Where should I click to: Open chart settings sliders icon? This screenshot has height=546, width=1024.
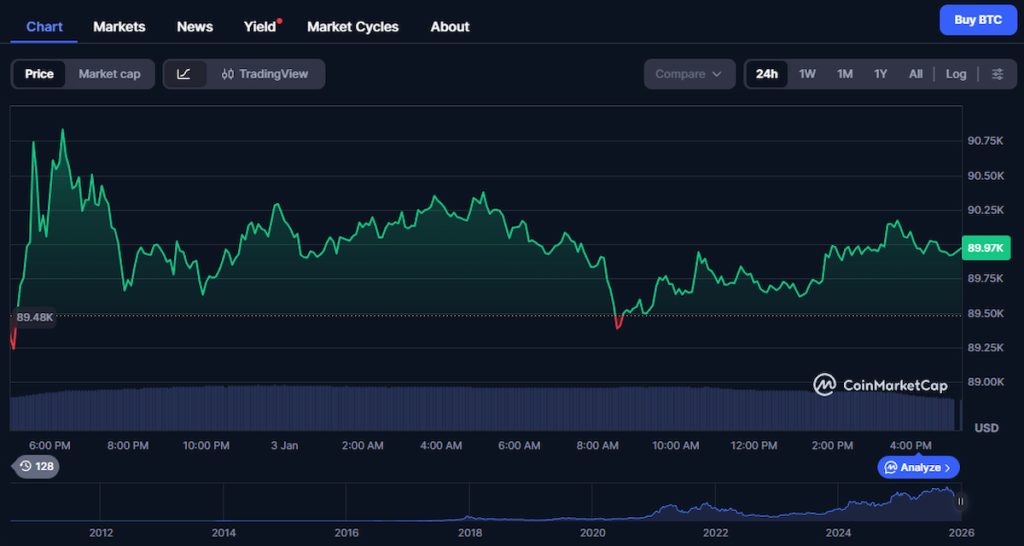pos(997,74)
